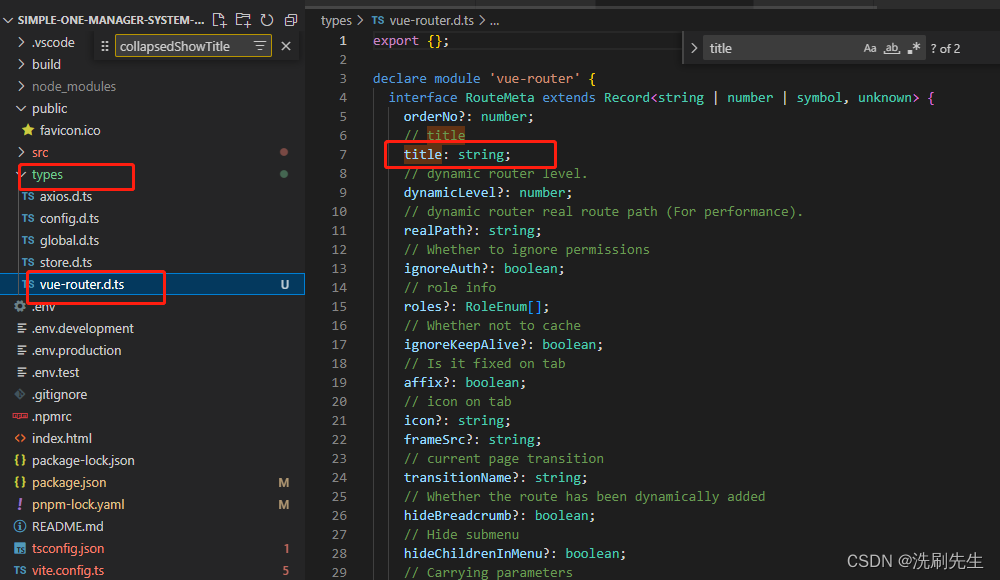
Task: Collapse all folders in the Explorer
Action: coord(290,19)
